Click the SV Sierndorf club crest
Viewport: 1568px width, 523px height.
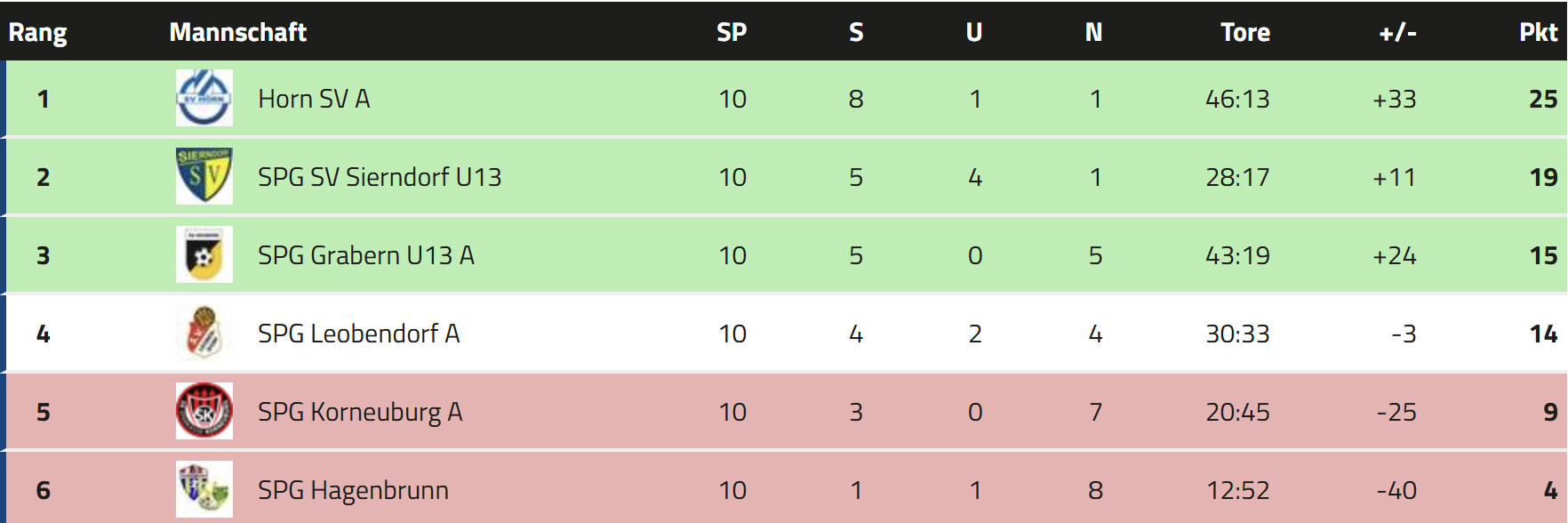tap(204, 176)
